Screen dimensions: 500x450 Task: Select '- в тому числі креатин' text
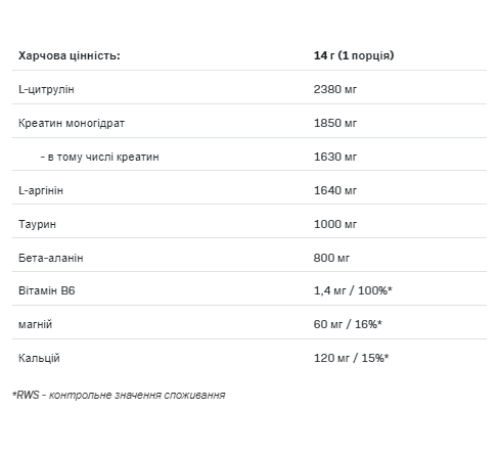pyautogui.click(x=100, y=157)
